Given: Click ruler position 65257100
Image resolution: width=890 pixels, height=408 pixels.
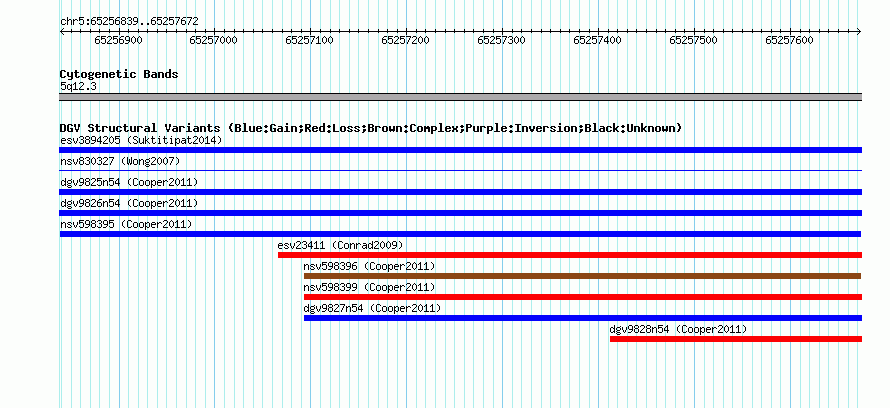Looking at the screenshot, I should [x=310, y=40].
